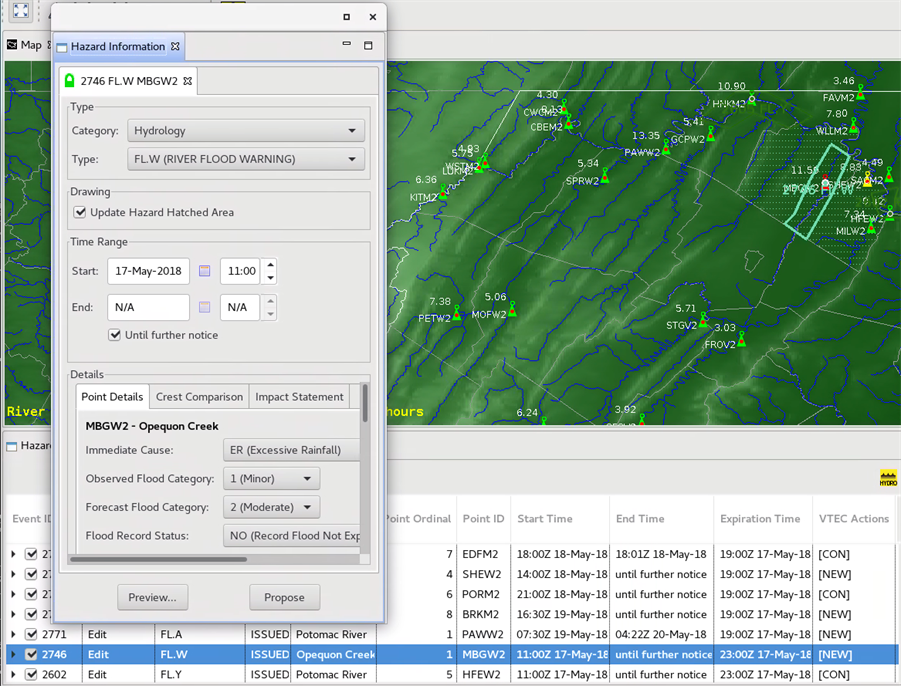Image resolution: width=901 pixels, height=686 pixels.
Task: Select the 2746 FL.W MBGW2 tab
Action: tap(129, 81)
